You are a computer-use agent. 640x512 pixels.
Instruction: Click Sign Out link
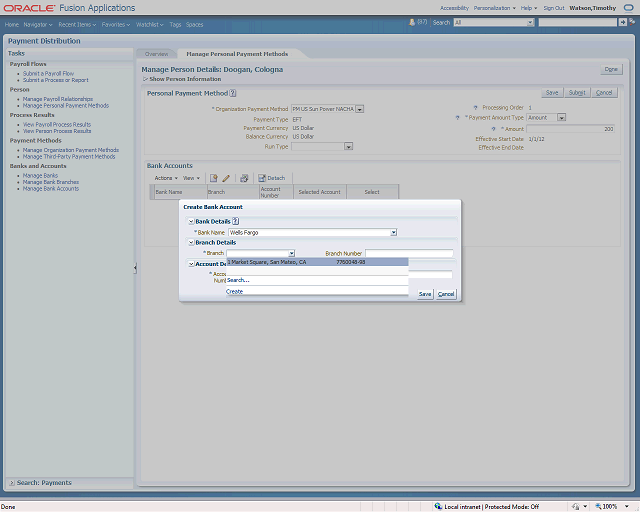(x=553, y=8)
